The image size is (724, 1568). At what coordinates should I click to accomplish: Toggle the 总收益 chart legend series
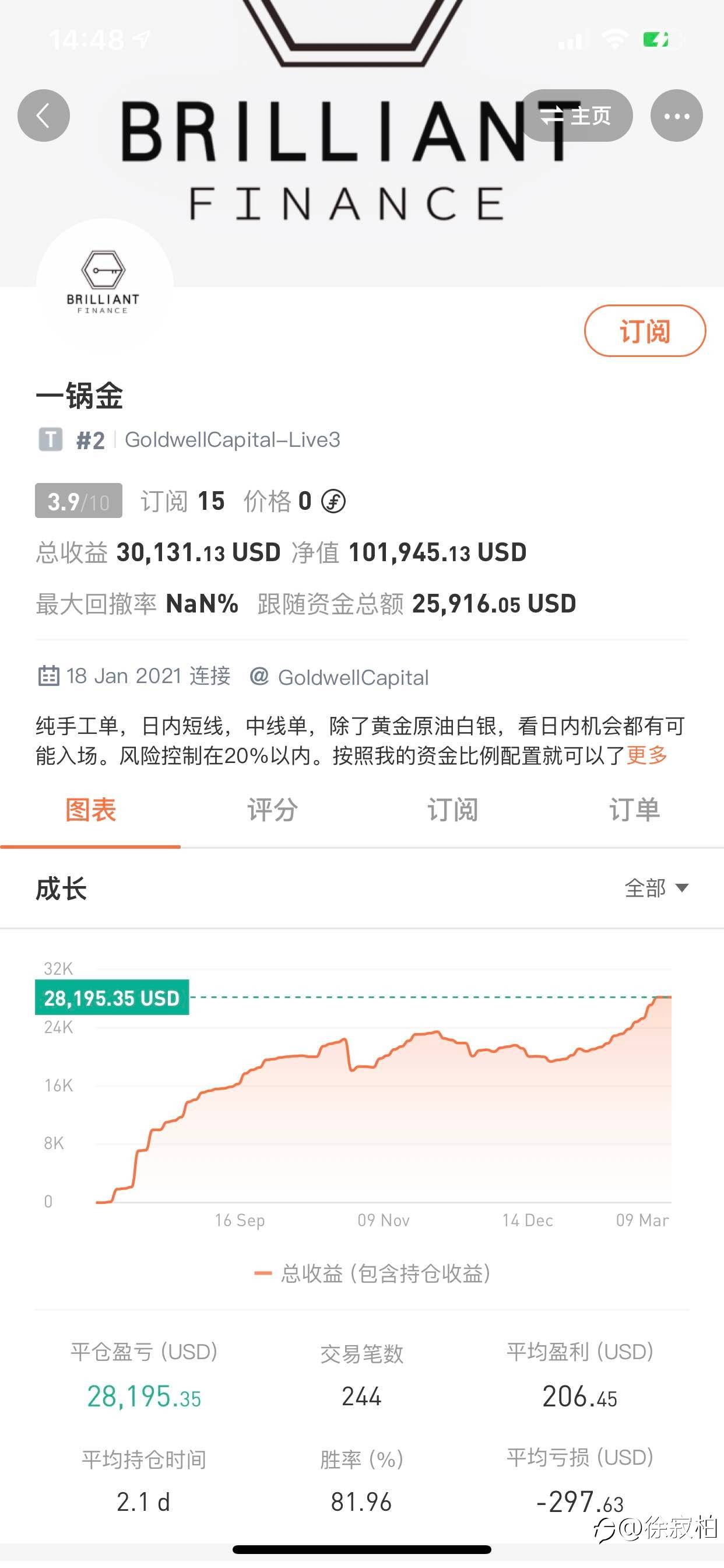point(372,1273)
